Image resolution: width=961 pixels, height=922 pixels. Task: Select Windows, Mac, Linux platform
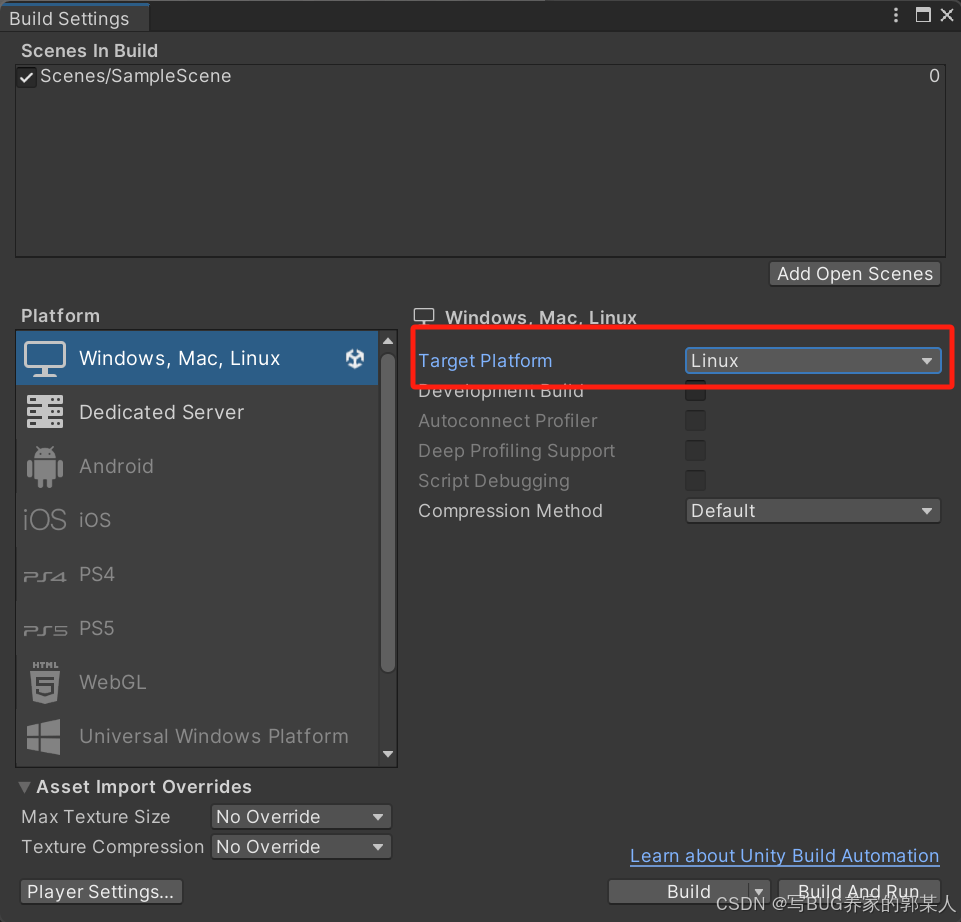(x=197, y=359)
